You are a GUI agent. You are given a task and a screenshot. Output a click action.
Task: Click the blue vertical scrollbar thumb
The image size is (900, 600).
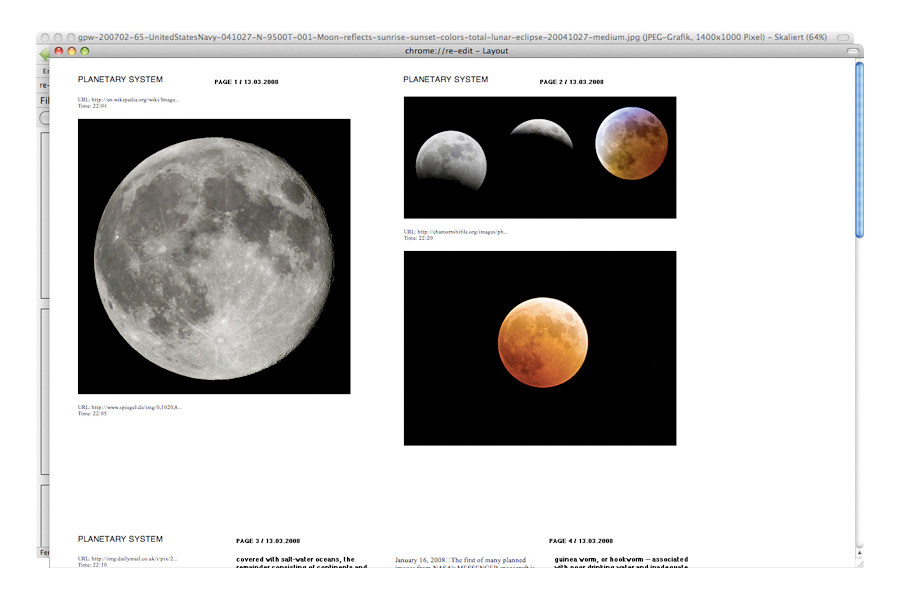point(859,150)
